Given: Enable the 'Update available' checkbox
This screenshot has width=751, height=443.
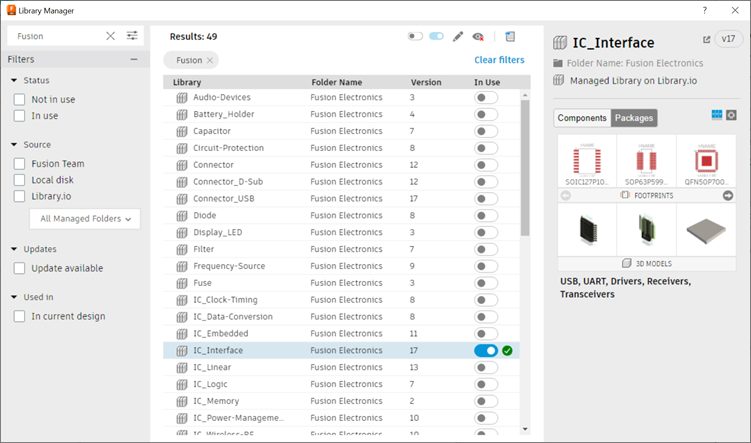Looking at the screenshot, I should [20, 268].
